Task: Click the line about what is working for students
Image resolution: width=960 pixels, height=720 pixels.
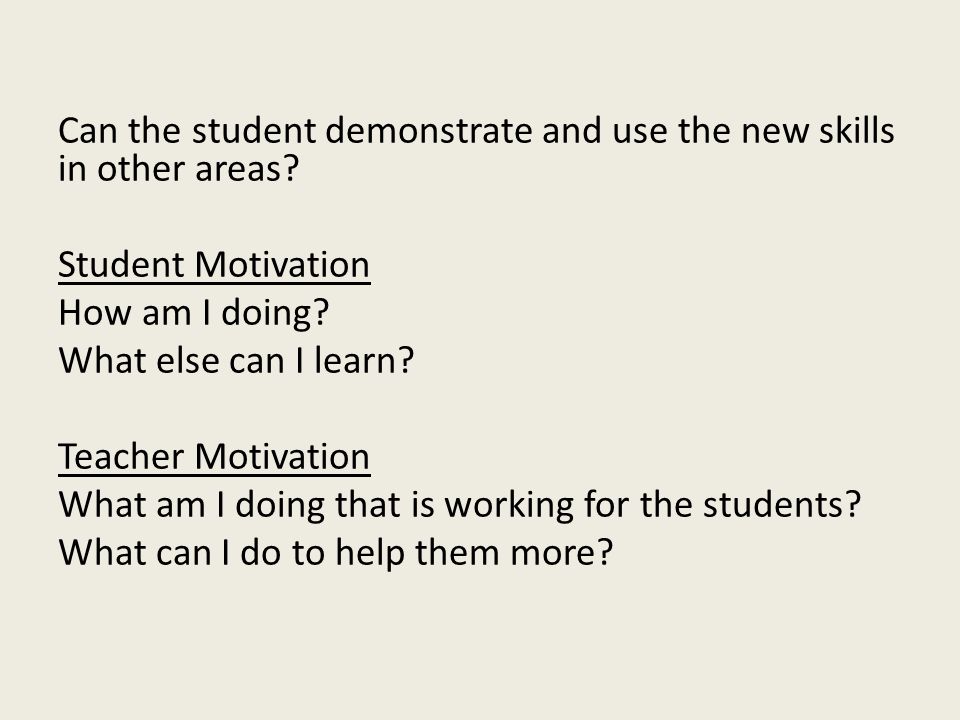Action: coord(460,505)
